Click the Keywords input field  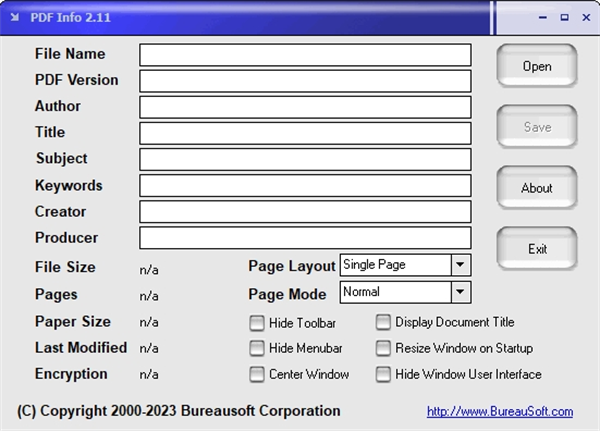coord(304,186)
